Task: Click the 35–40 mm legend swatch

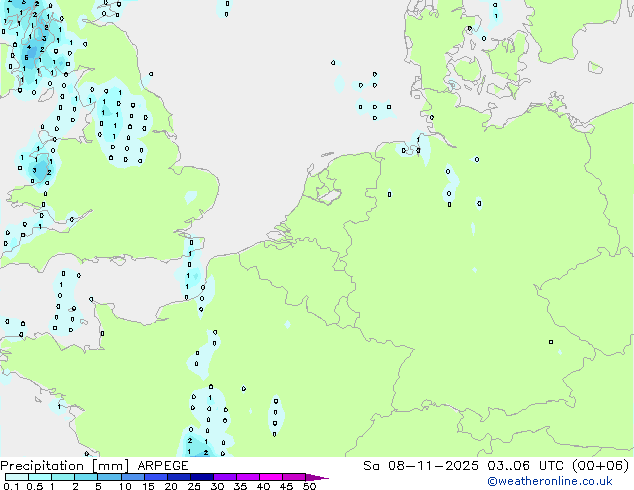Action: pos(248,477)
